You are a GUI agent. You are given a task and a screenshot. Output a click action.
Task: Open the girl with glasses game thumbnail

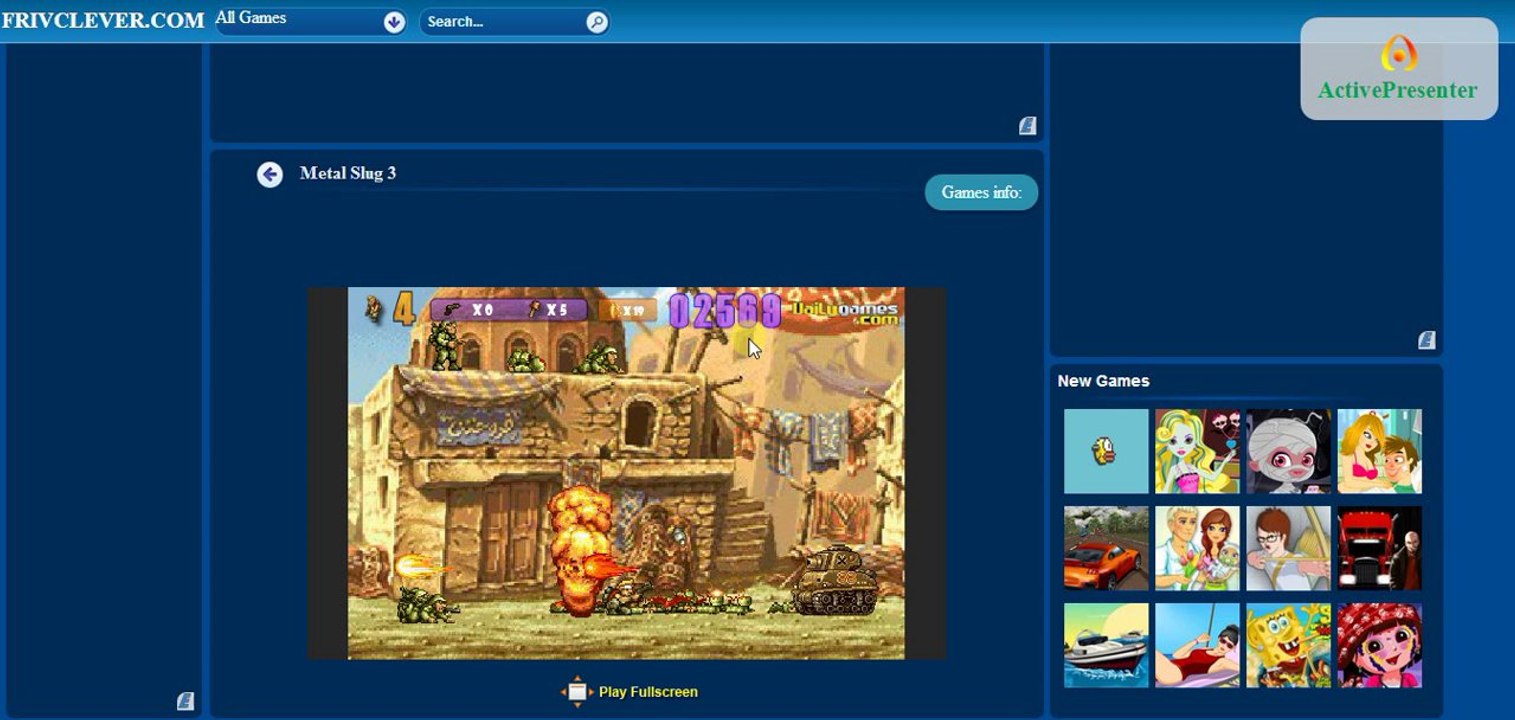[x=1288, y=548]
